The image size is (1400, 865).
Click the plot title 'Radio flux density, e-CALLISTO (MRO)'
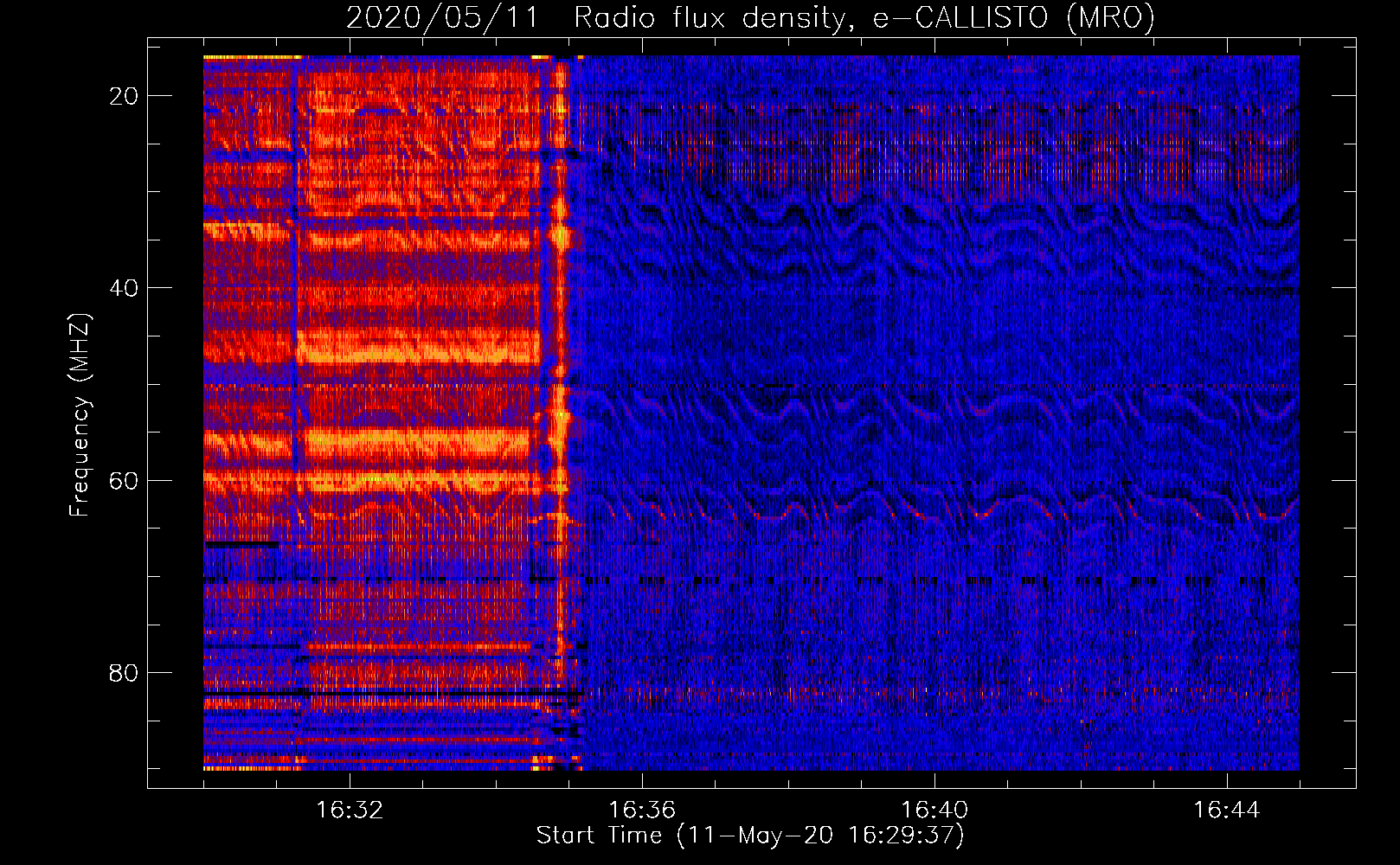pos(864,17)
